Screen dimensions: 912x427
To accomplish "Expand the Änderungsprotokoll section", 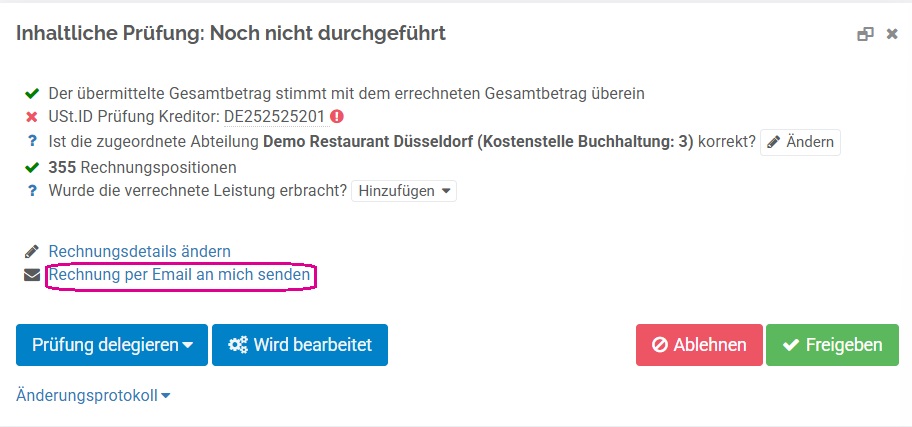I will 93,396.
